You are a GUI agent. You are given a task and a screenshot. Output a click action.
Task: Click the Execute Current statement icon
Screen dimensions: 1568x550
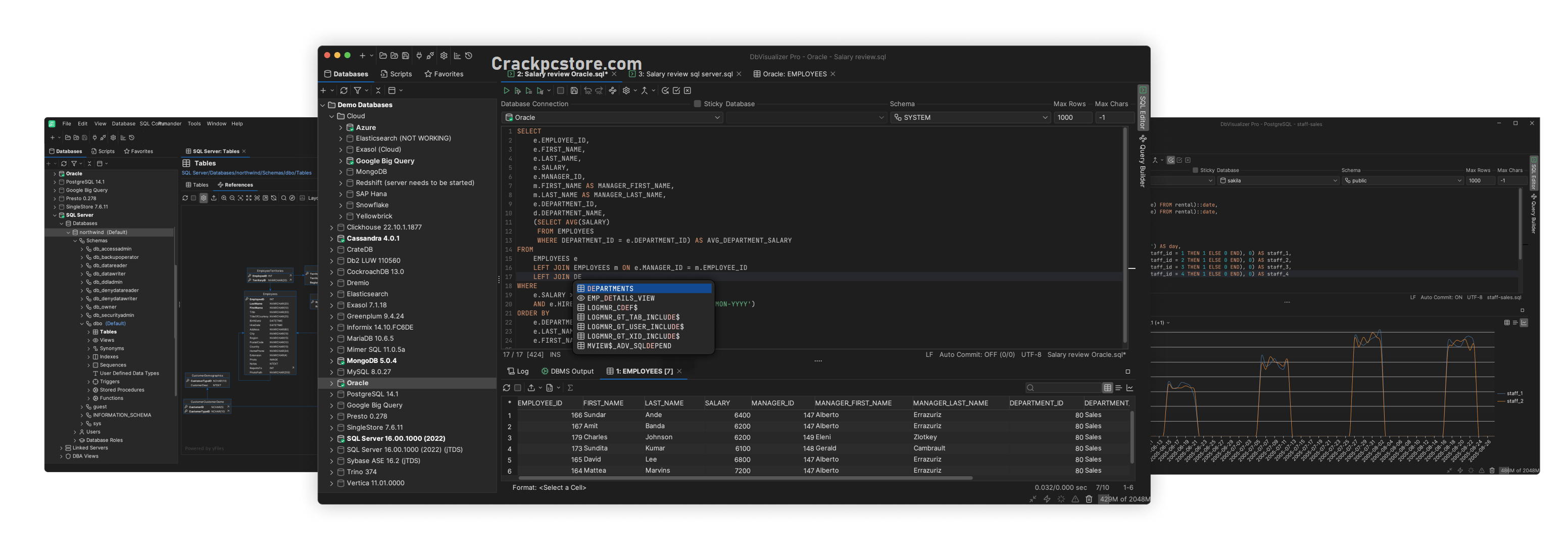[x=517, y=91]
